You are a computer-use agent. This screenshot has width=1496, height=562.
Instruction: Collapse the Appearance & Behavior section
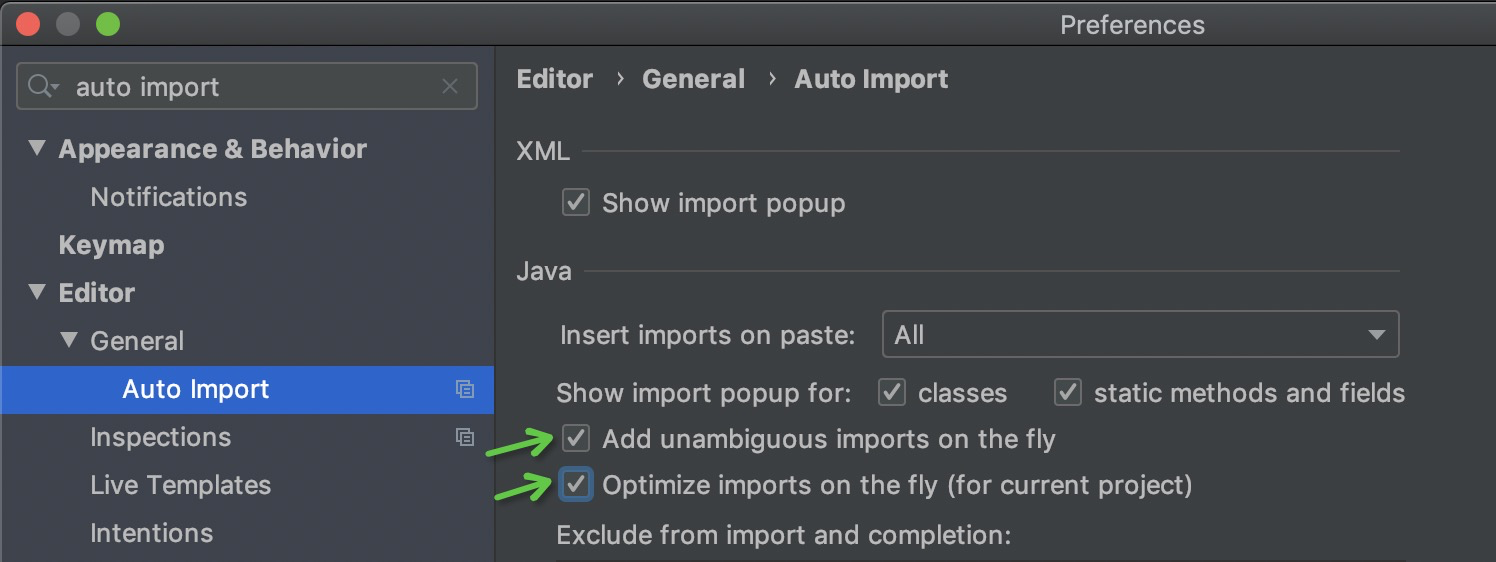pyautogui.click(x=38, y=149)
